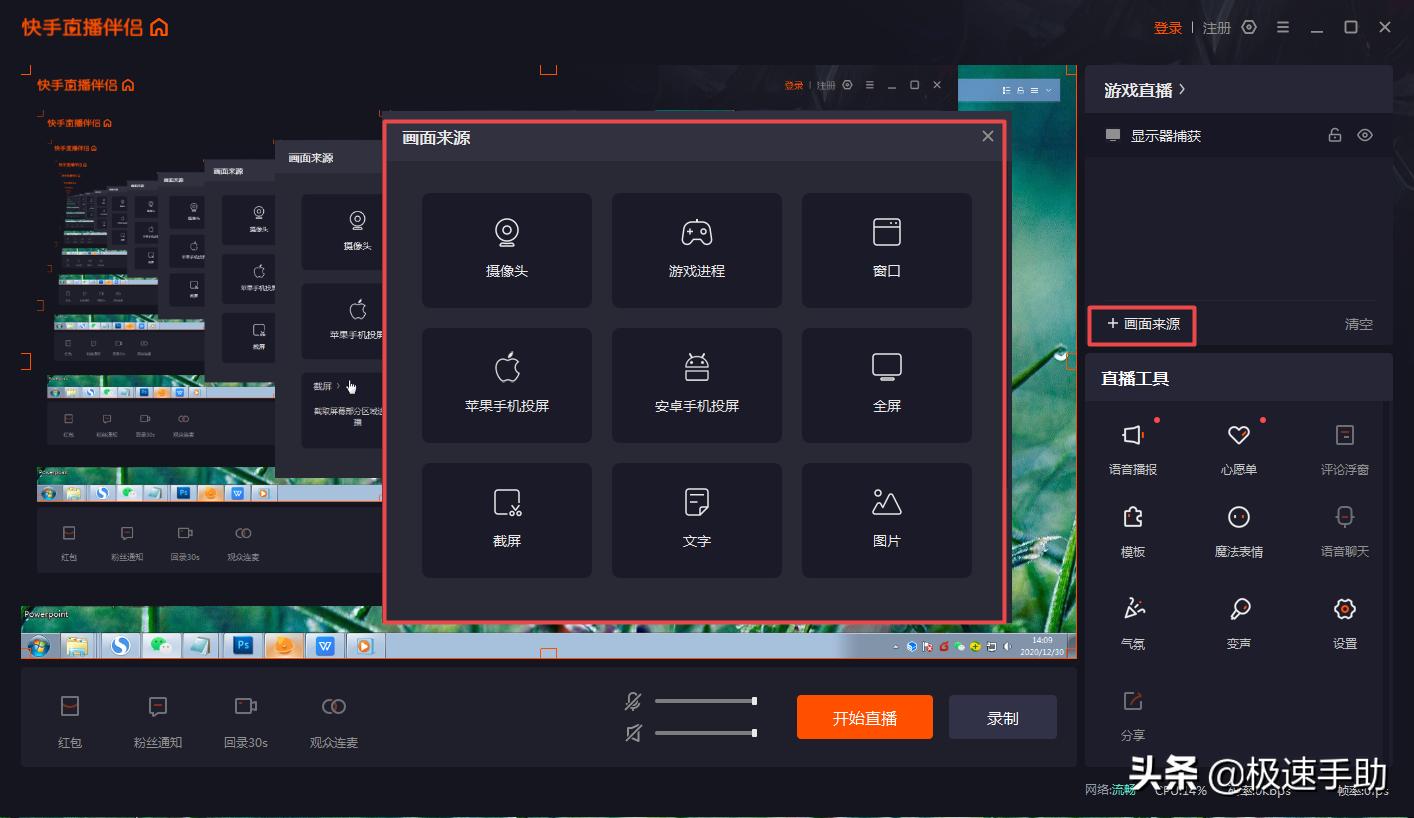1414x818 pixels.
Task: Choose 游戏进程 source in the dialog
Action: tap(696, 250)
